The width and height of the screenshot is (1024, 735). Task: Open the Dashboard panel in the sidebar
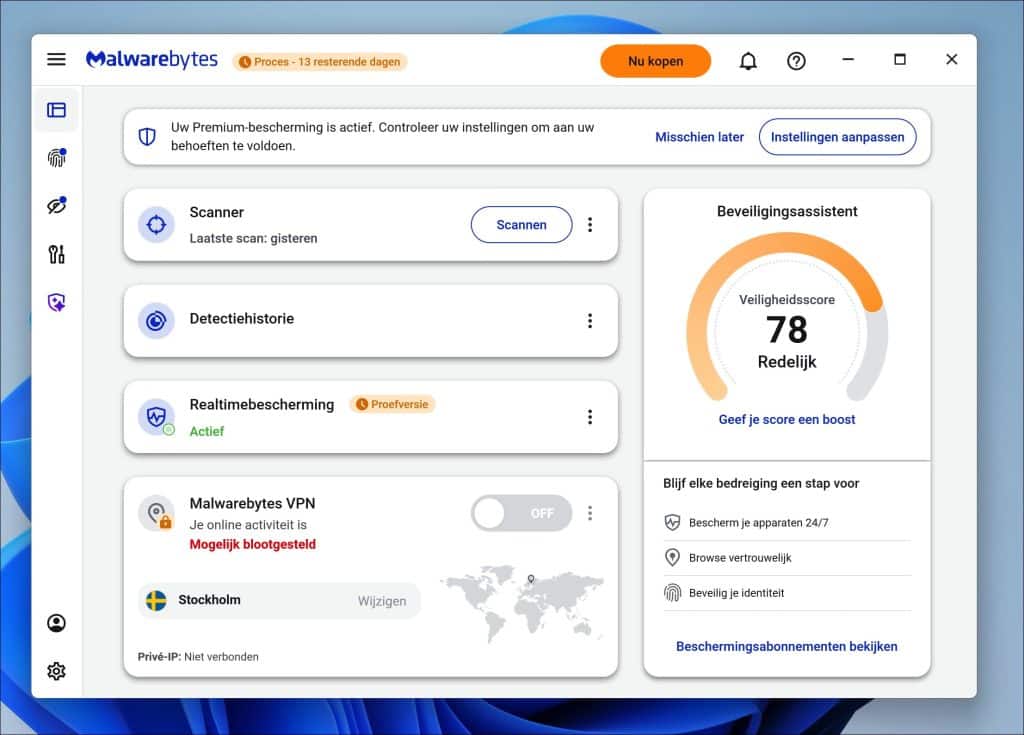[x=56, y=110]
